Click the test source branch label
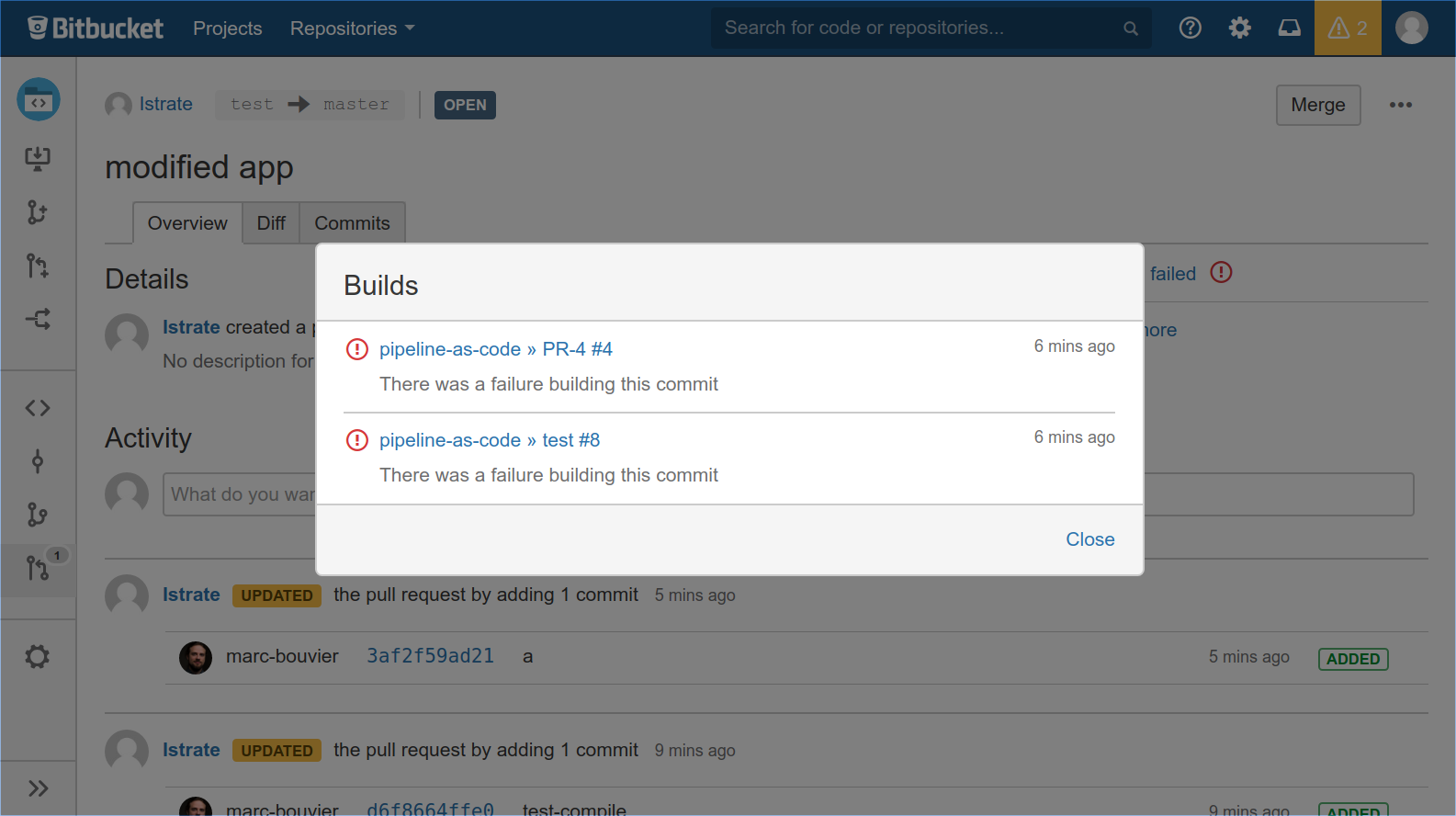1456x816 pixels. point(252,105)
